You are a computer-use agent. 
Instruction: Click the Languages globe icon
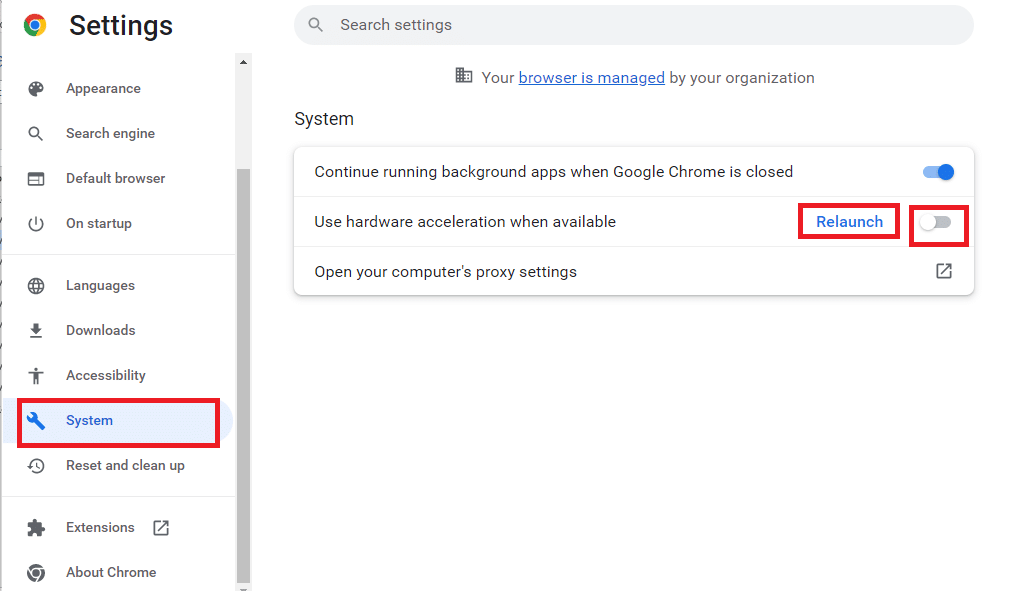pyautogui.click(x=36, y=286)
